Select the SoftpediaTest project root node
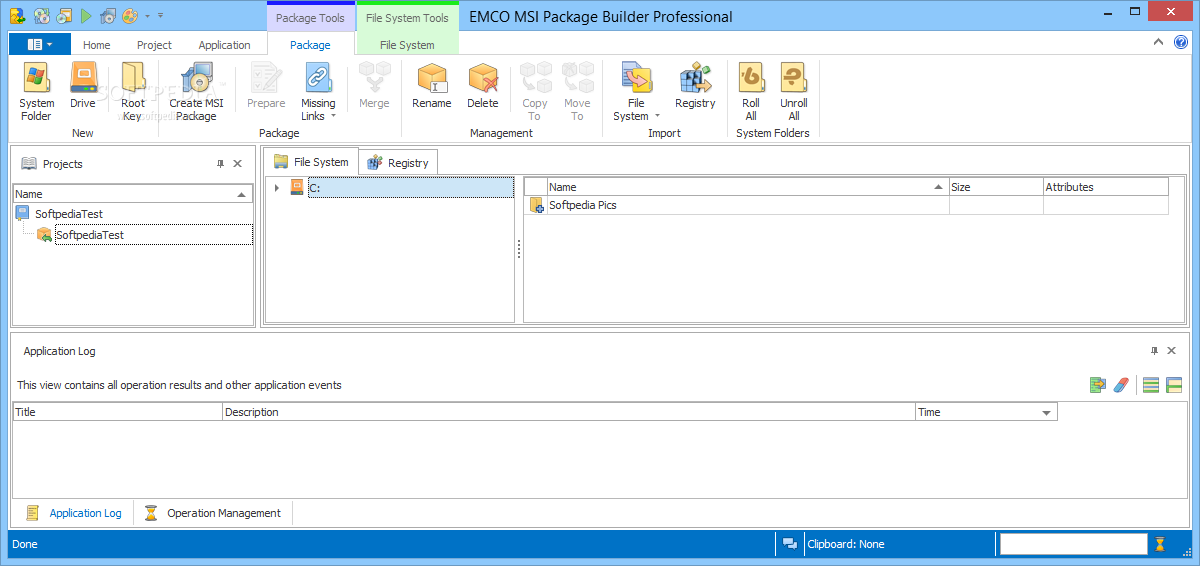 [69, 214]
